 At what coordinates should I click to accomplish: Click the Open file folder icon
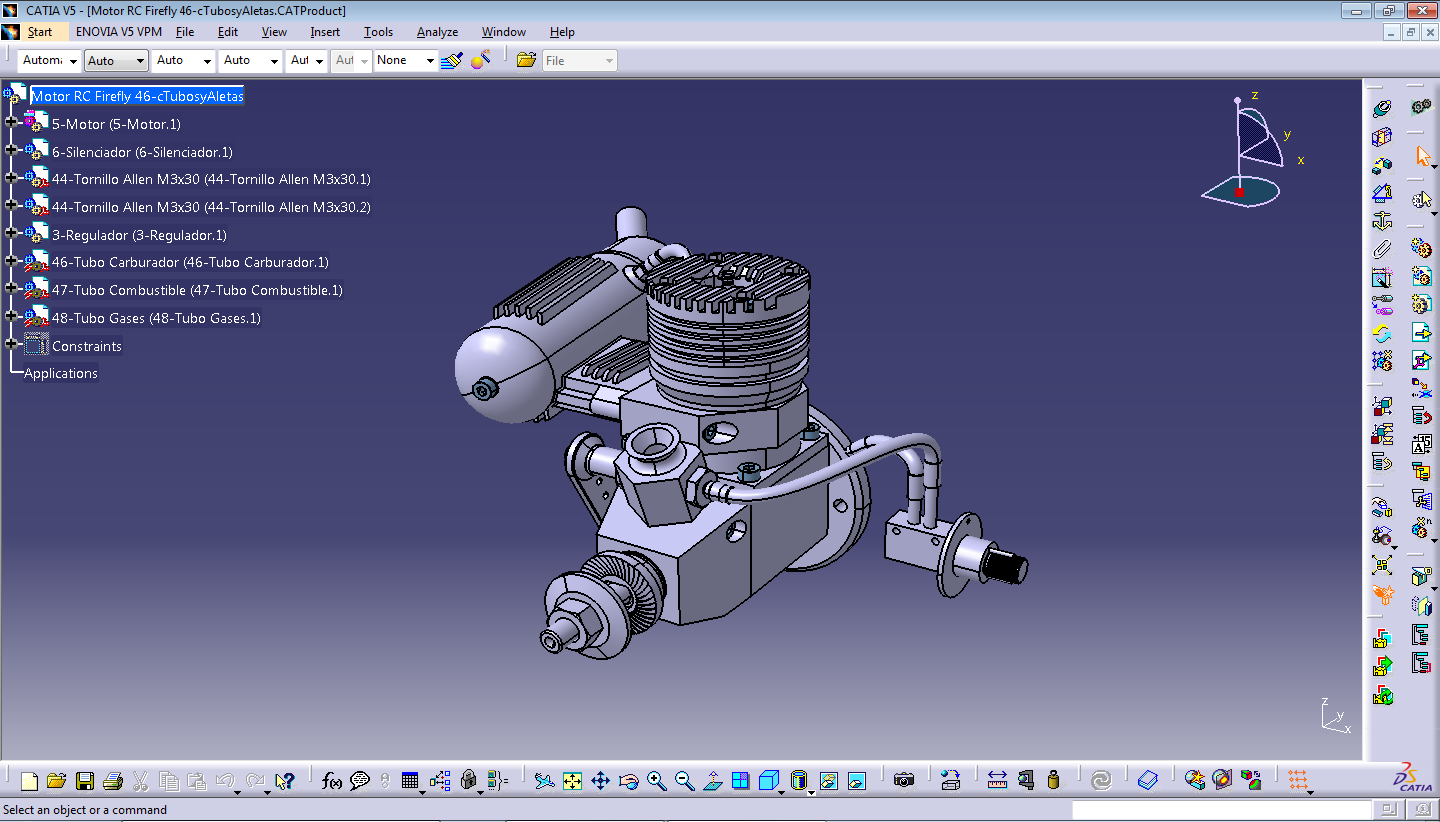[57, 781]
